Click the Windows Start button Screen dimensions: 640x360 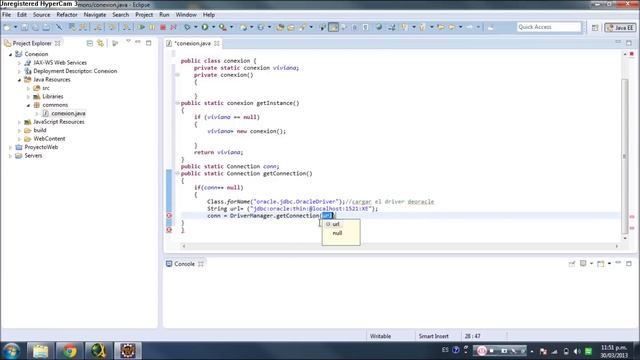tap(11, 351)
